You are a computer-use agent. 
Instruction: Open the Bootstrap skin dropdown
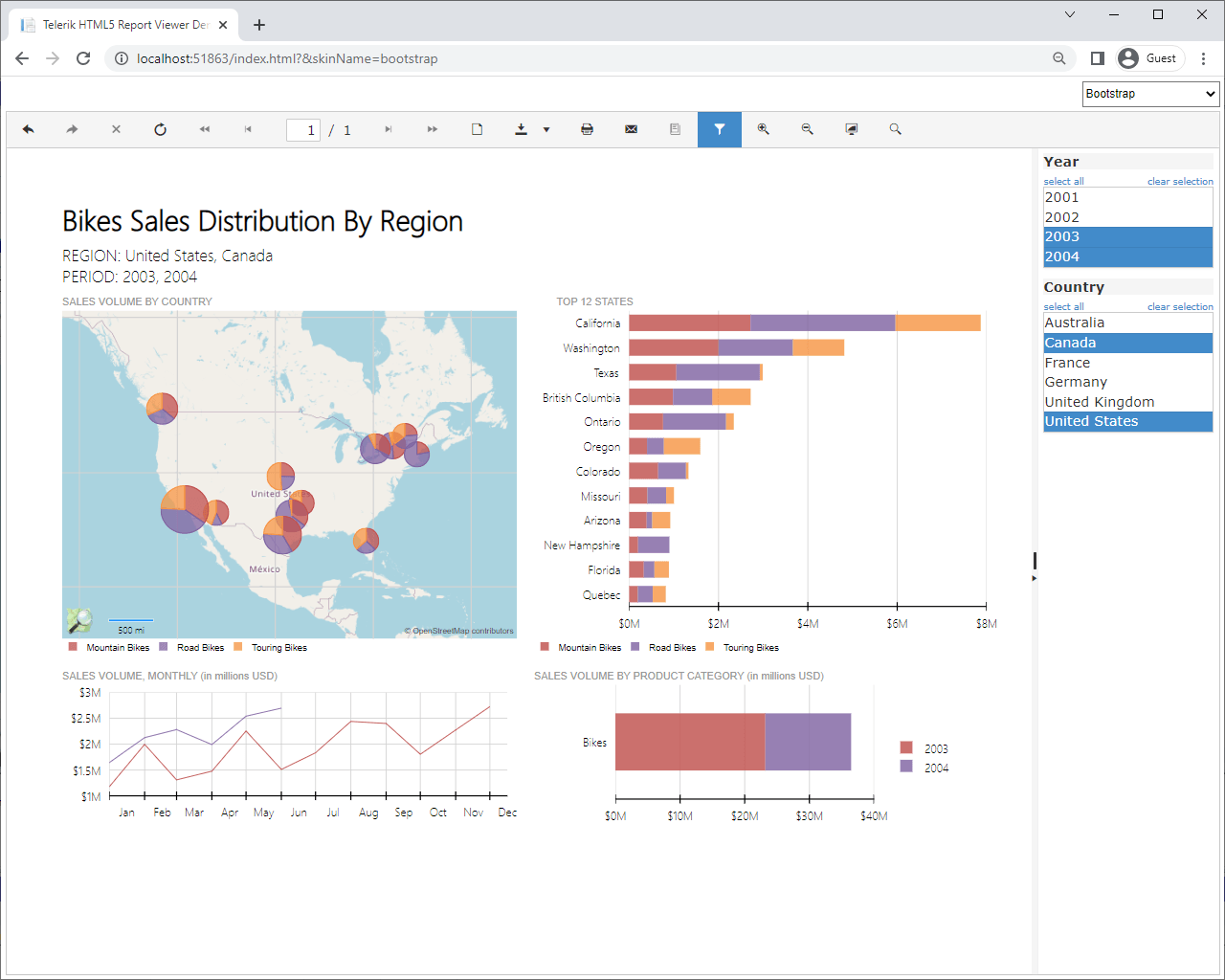[x=1149, y=94]
